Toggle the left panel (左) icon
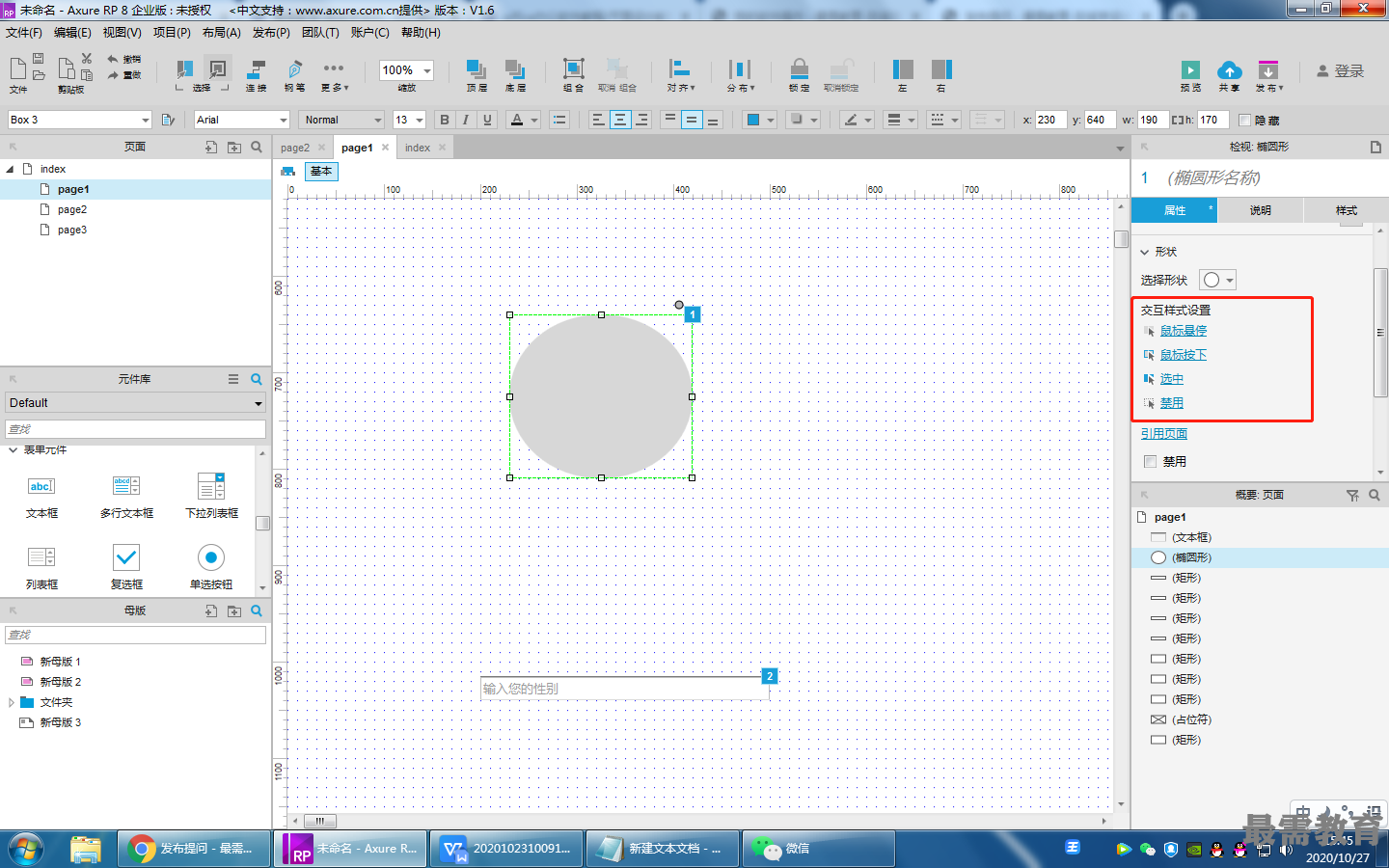The image size is (1389, 868). (x=903, y=68)
